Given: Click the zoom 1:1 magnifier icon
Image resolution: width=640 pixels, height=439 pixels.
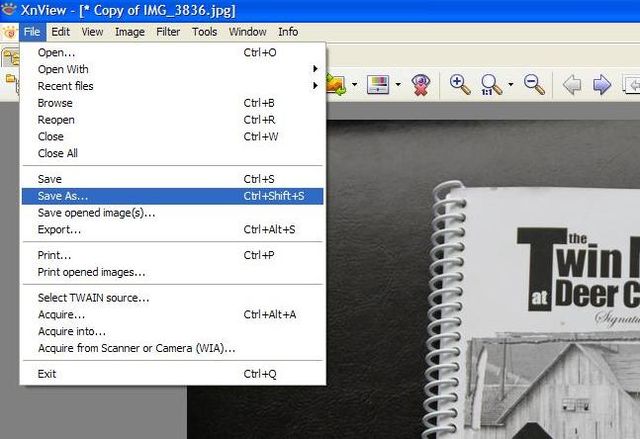Looking at the screenshot, I should (x=491, y=85).
